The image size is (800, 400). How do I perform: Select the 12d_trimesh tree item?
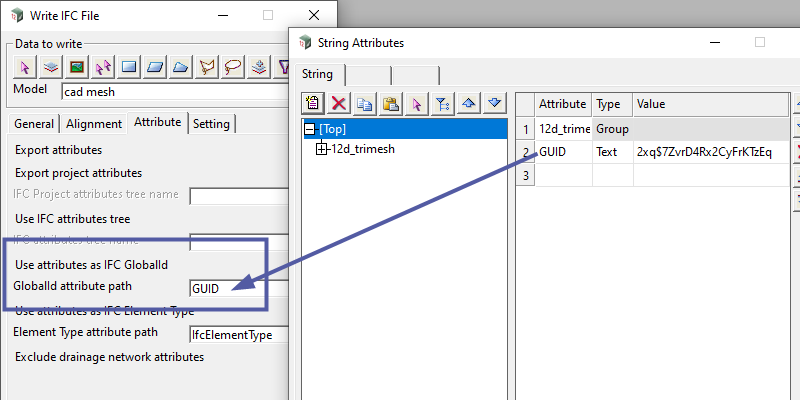point(363,149)
